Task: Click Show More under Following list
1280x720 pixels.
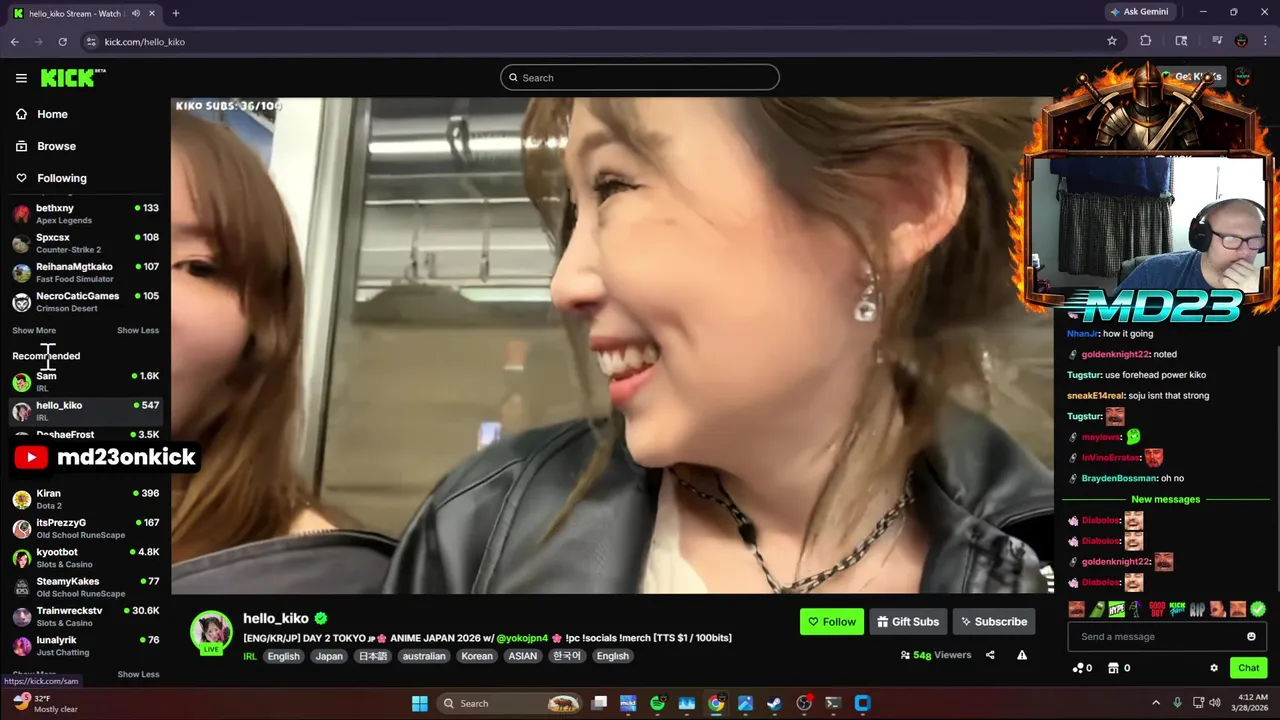Action: coord(34,330)
